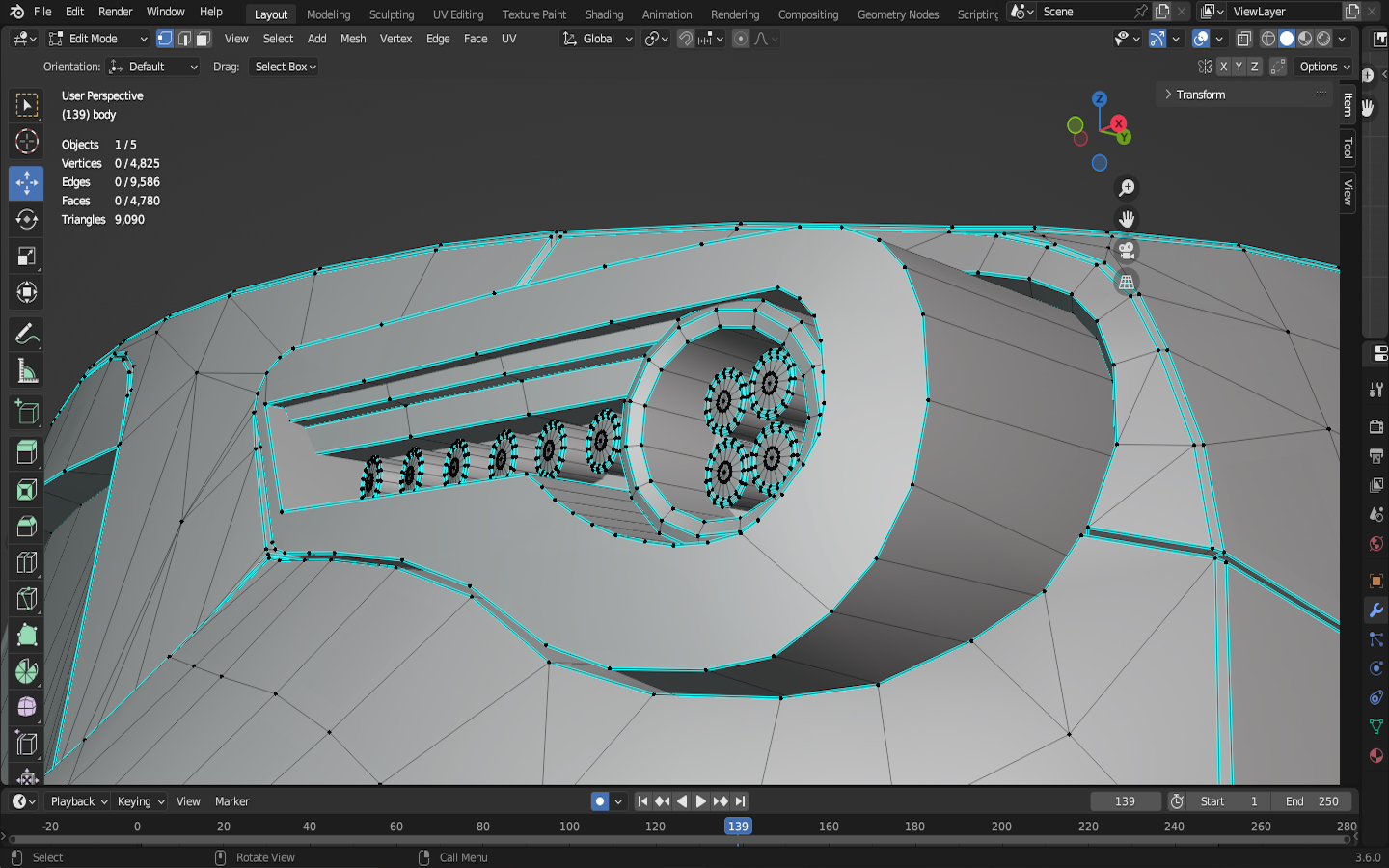The height and width of the screenshot is (868, 1389).
Task: Open the Playback dropdown
Action: click(78, 801)
